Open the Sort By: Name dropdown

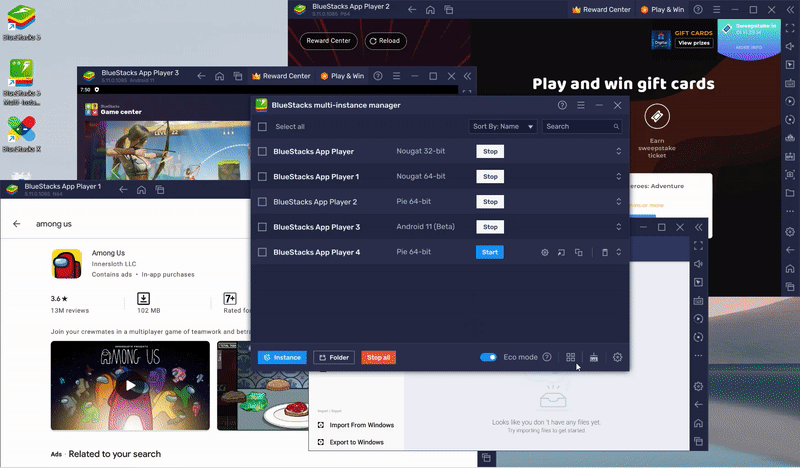(503, 127)
